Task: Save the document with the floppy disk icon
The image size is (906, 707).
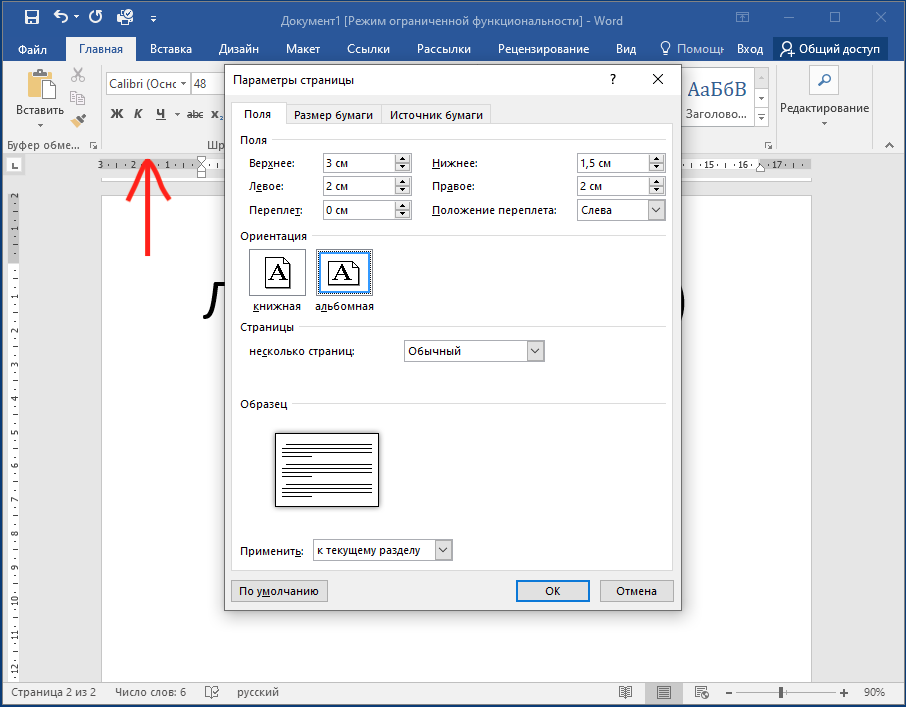Action: point(32,17)
